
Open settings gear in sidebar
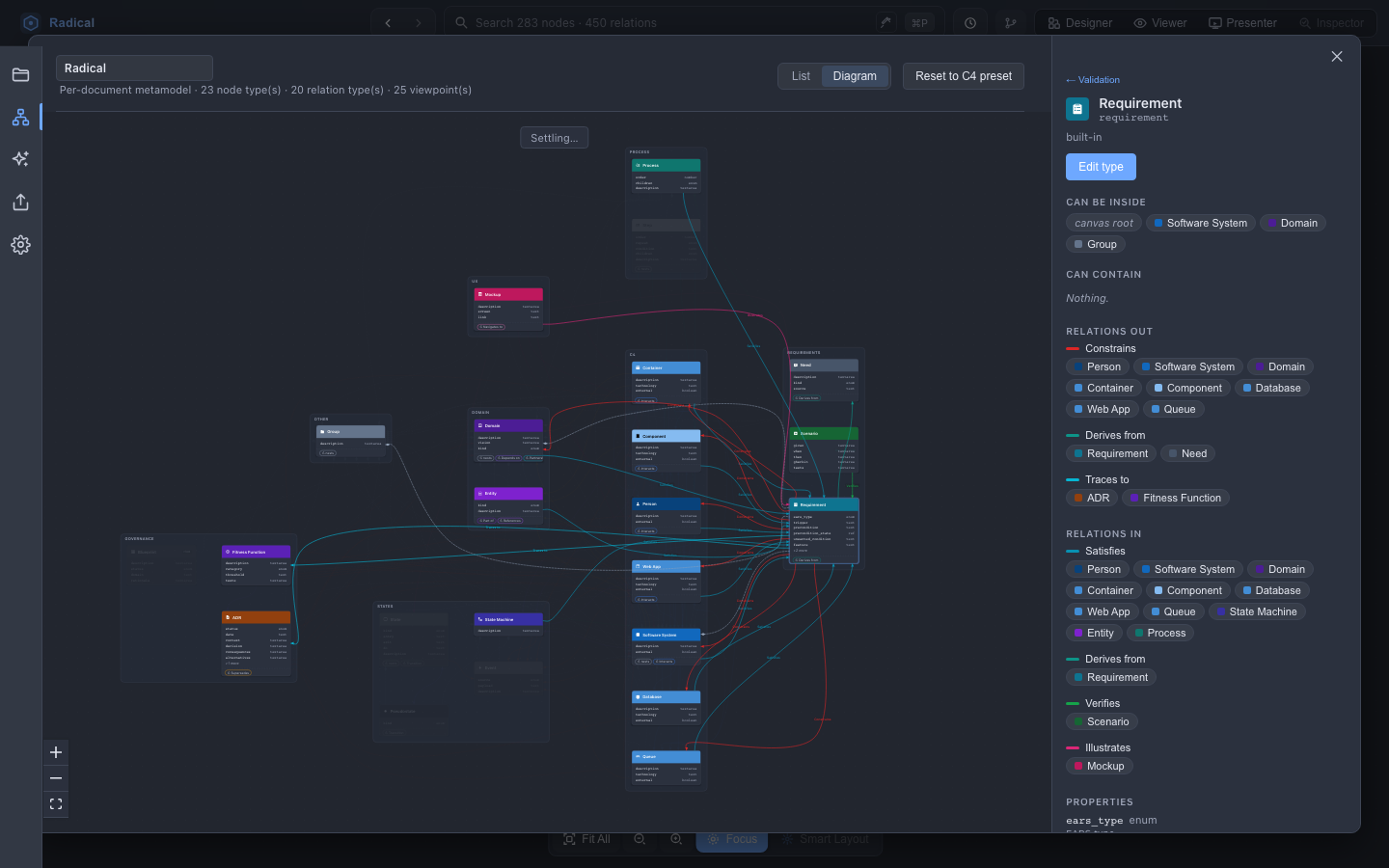pyautogui.click(x=20, y=245)
